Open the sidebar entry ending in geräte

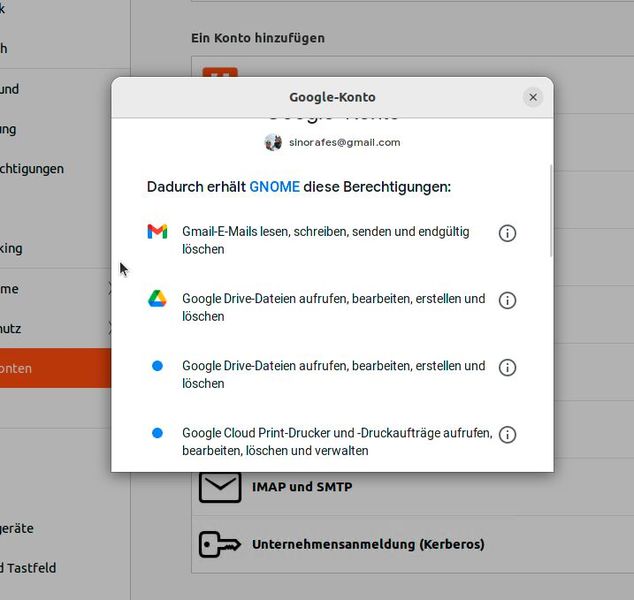point(65,528)
